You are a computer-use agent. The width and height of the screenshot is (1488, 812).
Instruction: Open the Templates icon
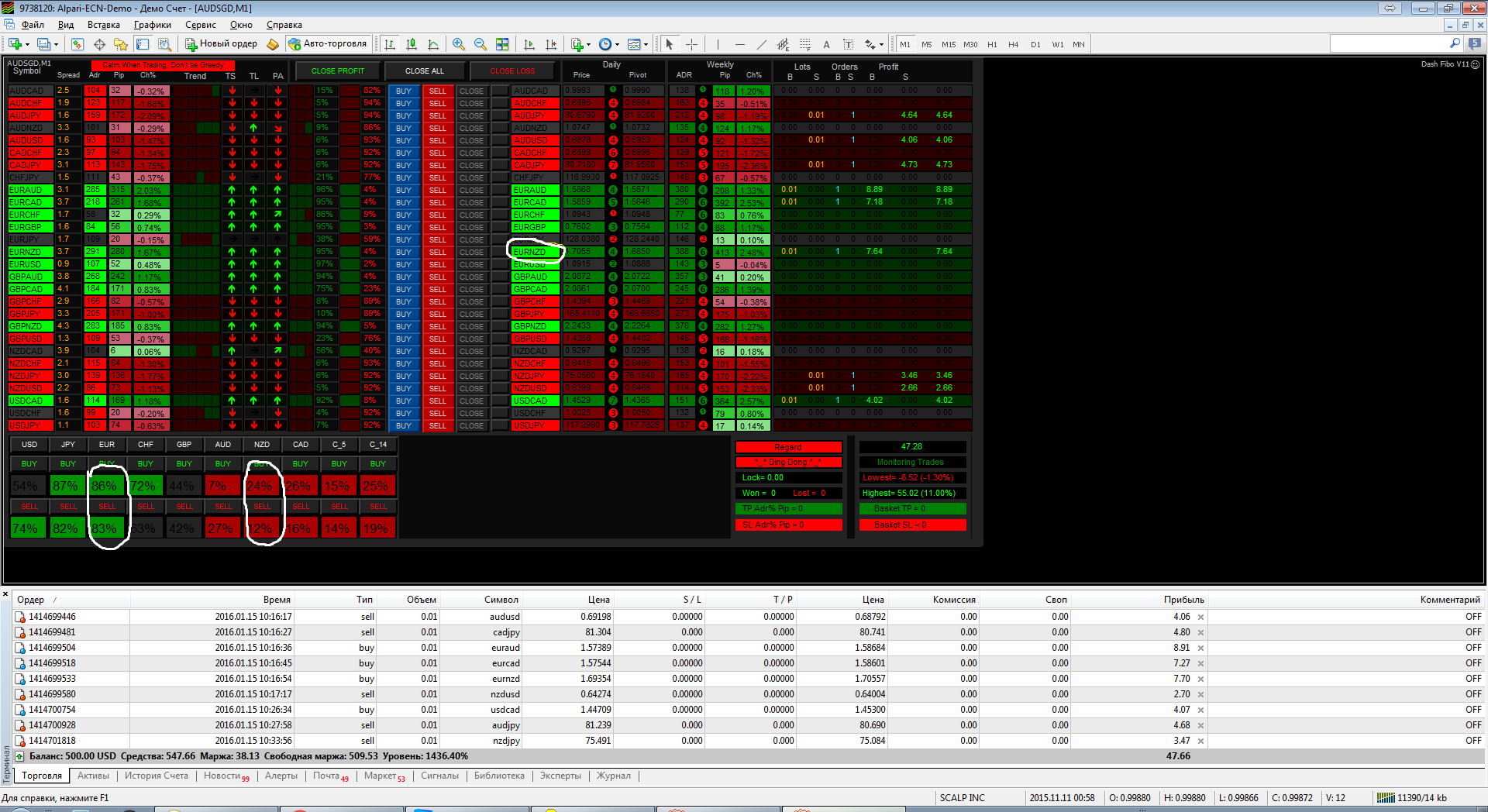tap(634, 44)
